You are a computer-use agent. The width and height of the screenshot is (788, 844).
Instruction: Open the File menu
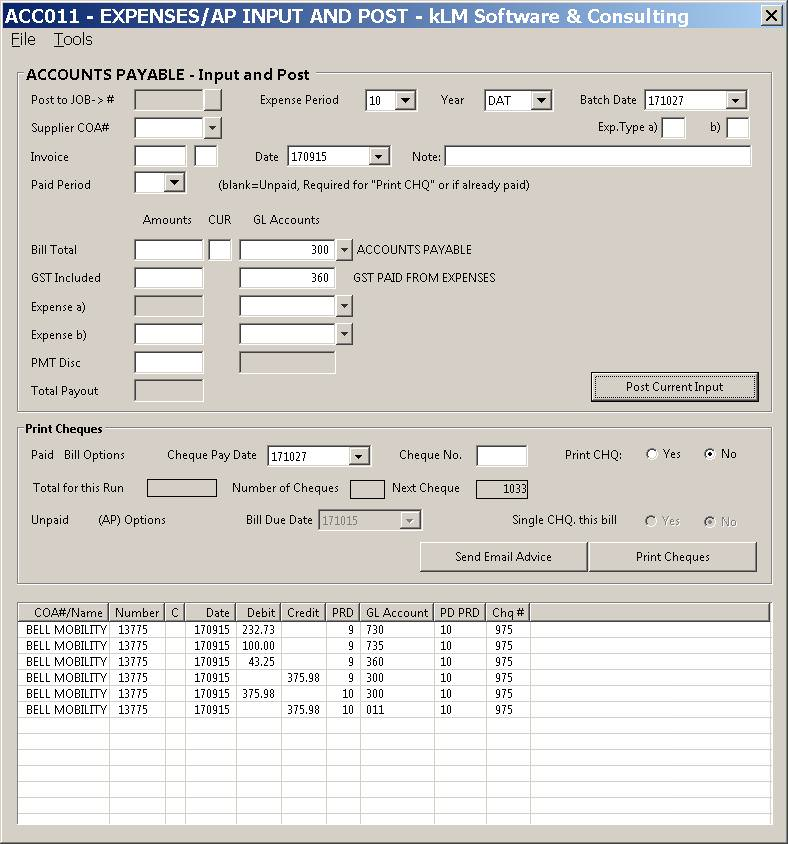click(x=23, y=39)
